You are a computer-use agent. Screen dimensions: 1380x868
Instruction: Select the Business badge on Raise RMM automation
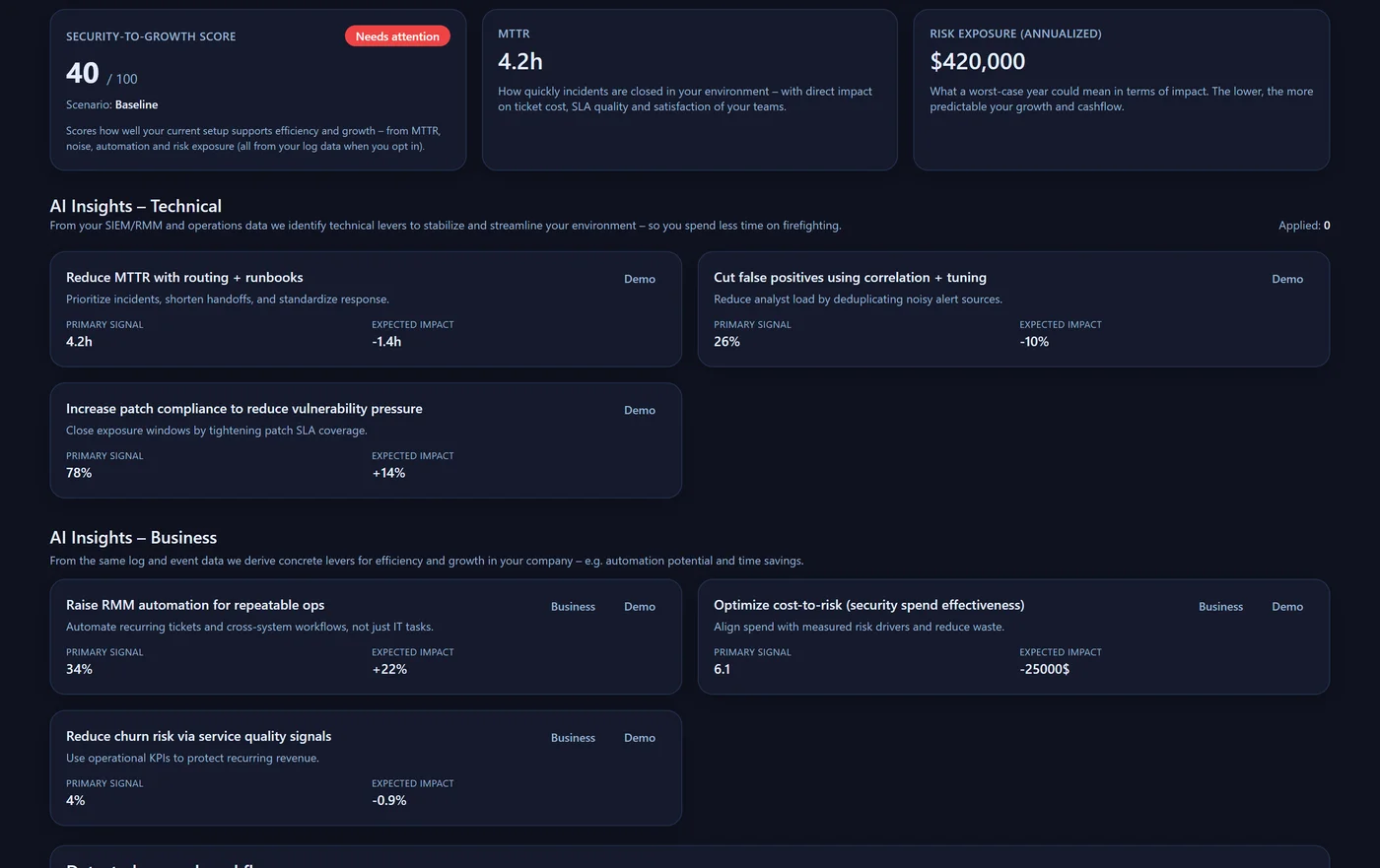pos(573,606)
